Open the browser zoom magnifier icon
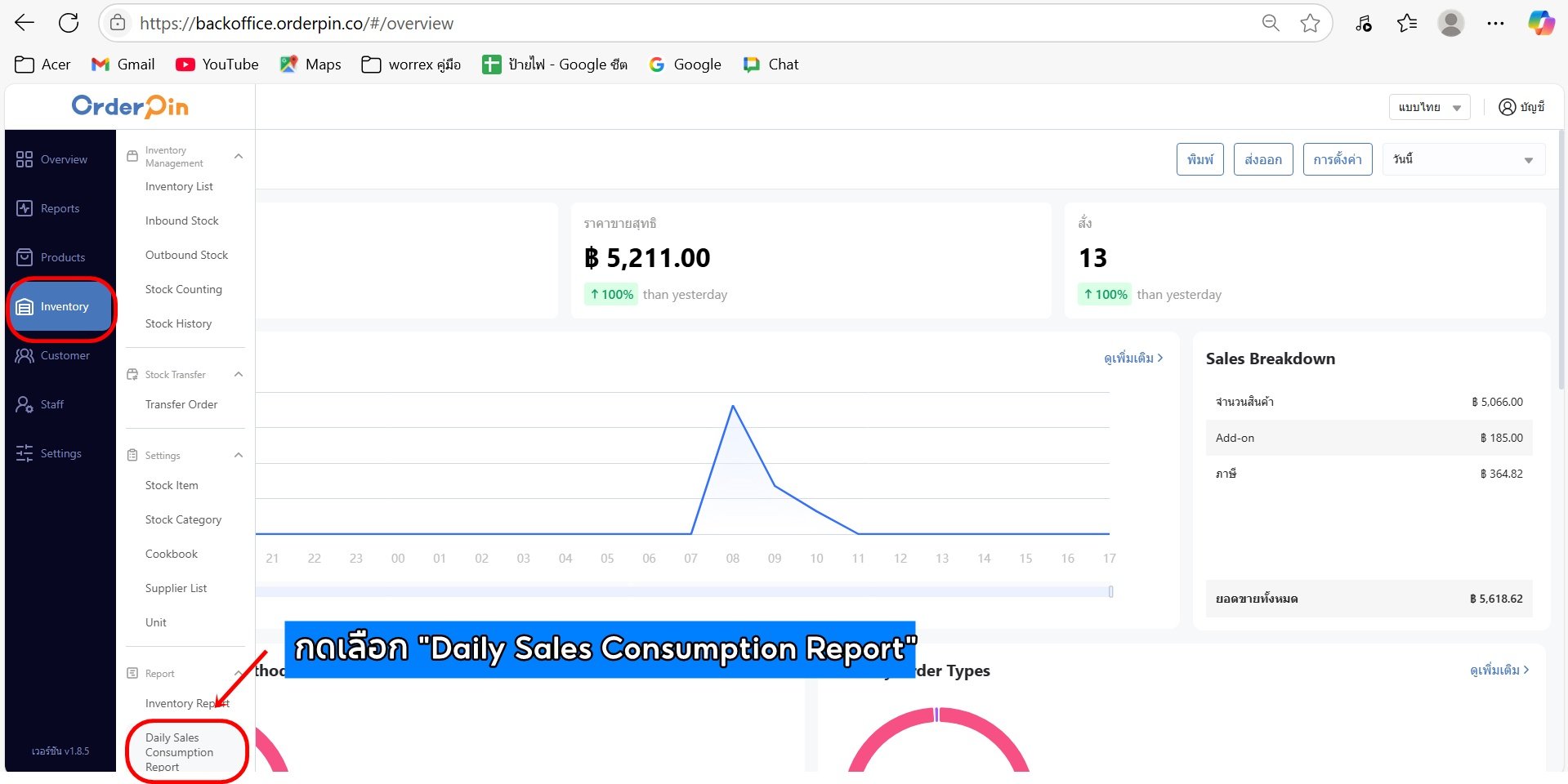This screenshot has height=784, width=1568. pos(1271,23)
